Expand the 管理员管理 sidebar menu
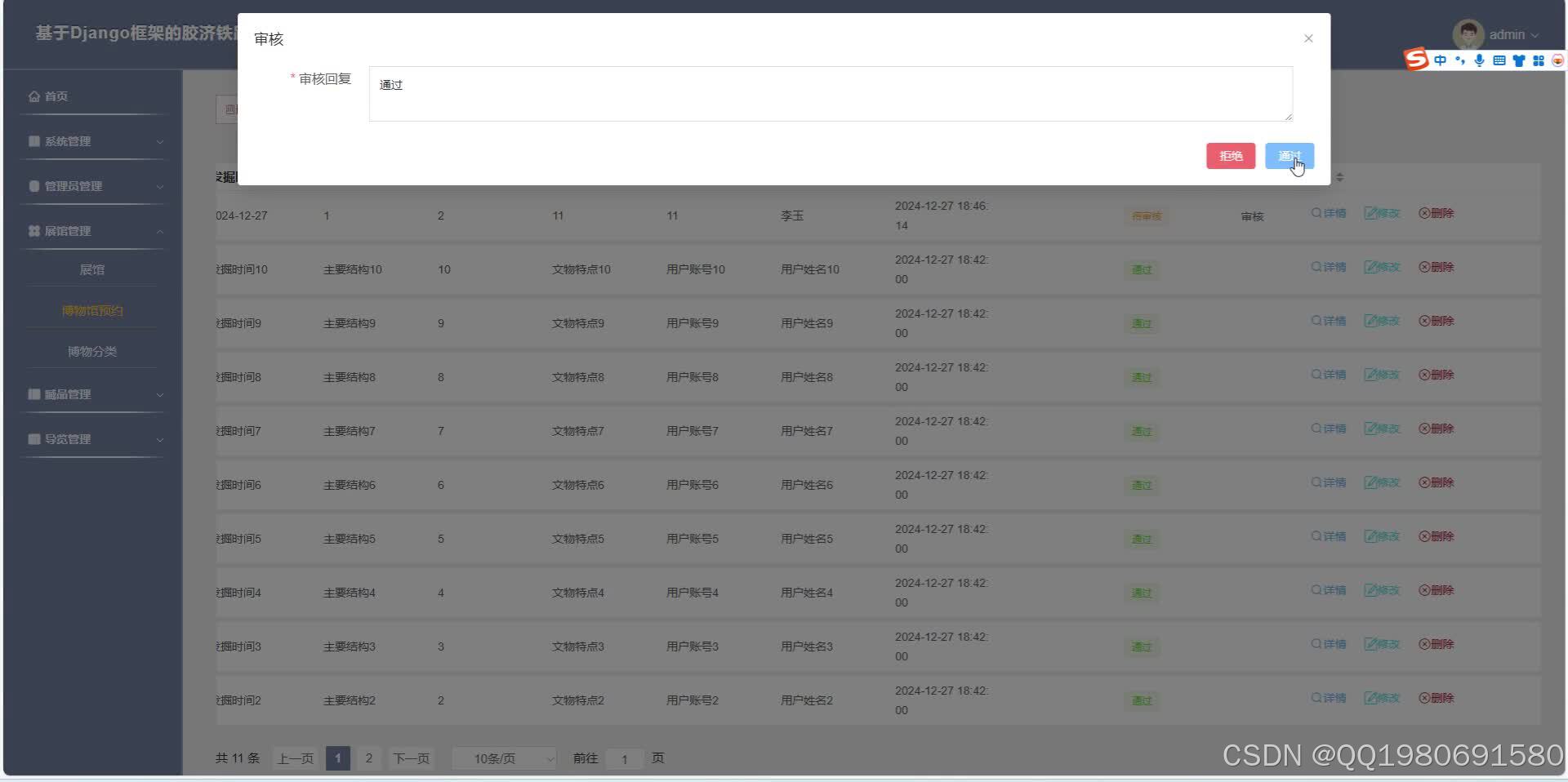The width and height of the screenshot is (1568, 782). (94, 186)
